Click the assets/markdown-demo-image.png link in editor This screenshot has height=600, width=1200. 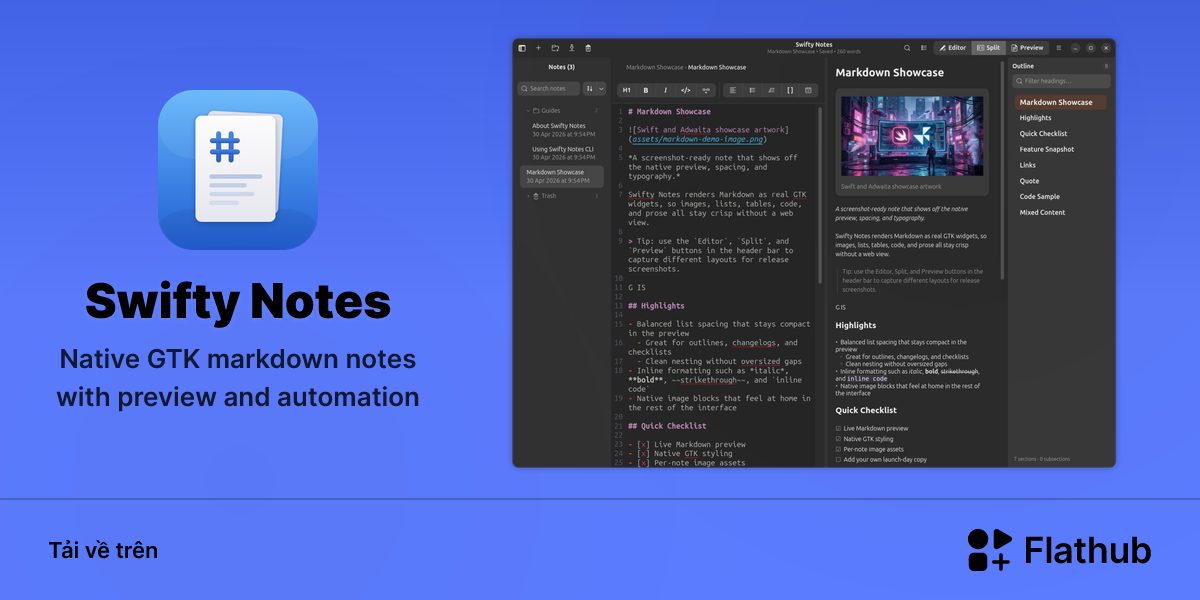697,140
